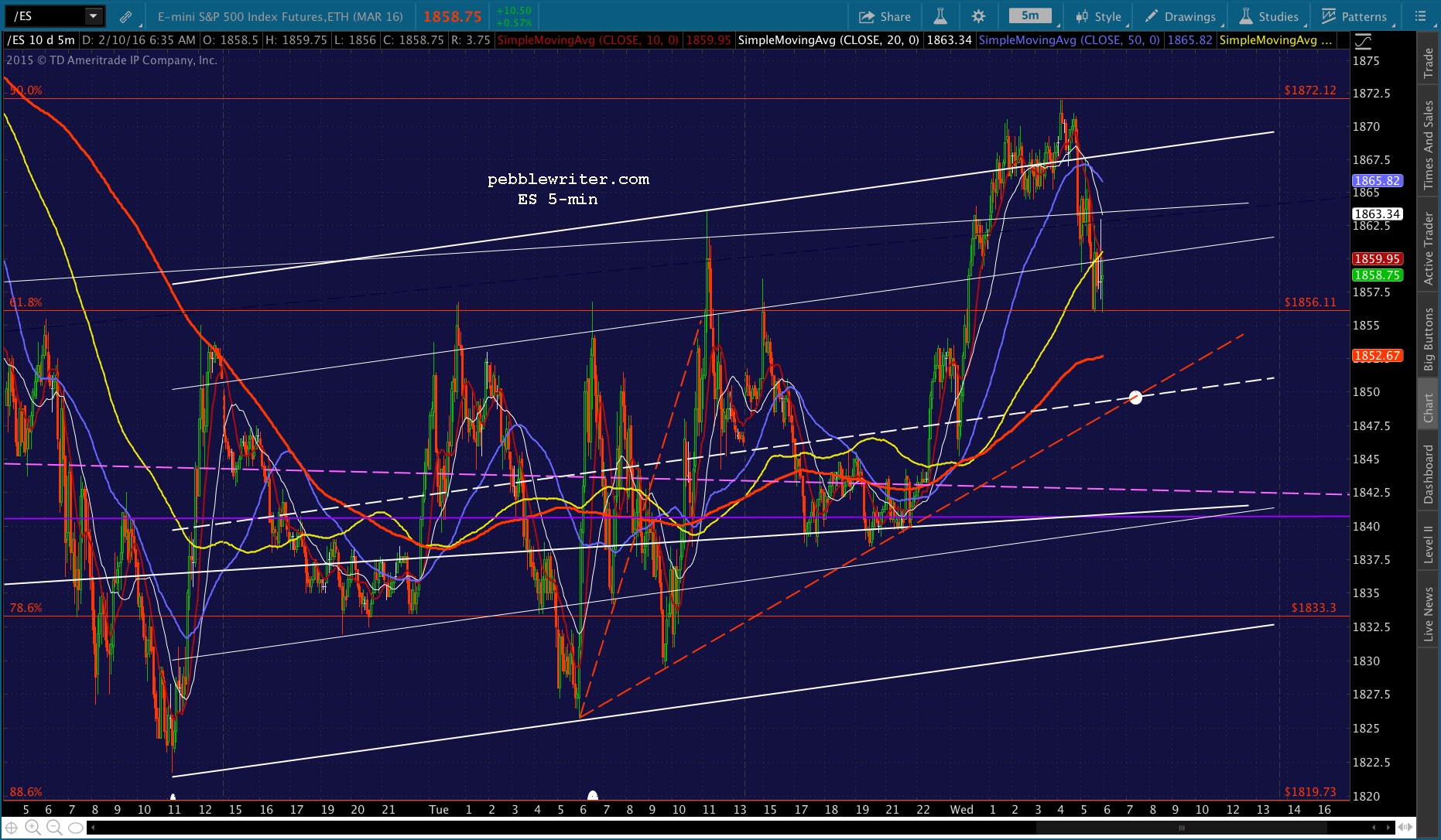The height and width of the screenshot is (840, 1441).
Task: Click the Share icon button
Action: point(885,16)
